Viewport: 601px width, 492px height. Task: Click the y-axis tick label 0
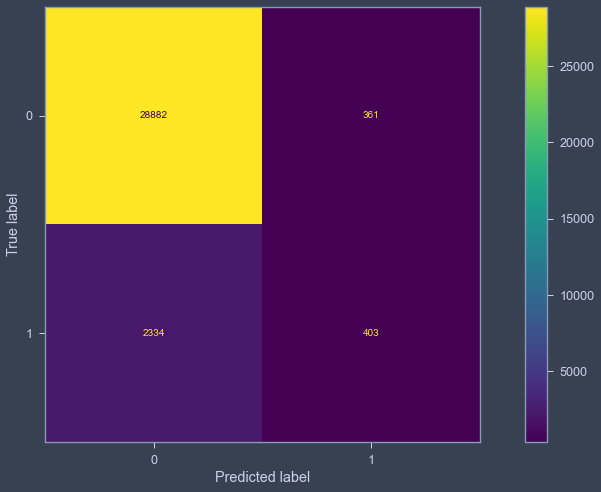(x=29, y=116)
